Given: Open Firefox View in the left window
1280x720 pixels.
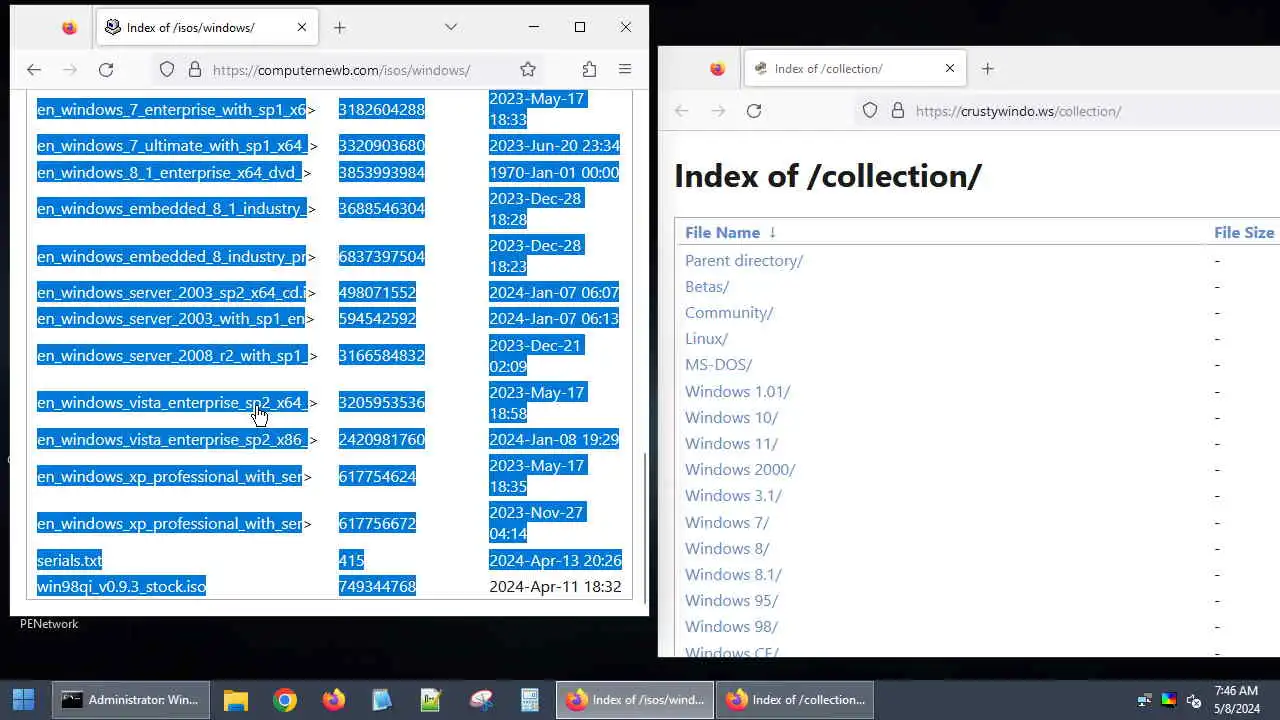Looking at the screenshot, I should pos(69,27).
